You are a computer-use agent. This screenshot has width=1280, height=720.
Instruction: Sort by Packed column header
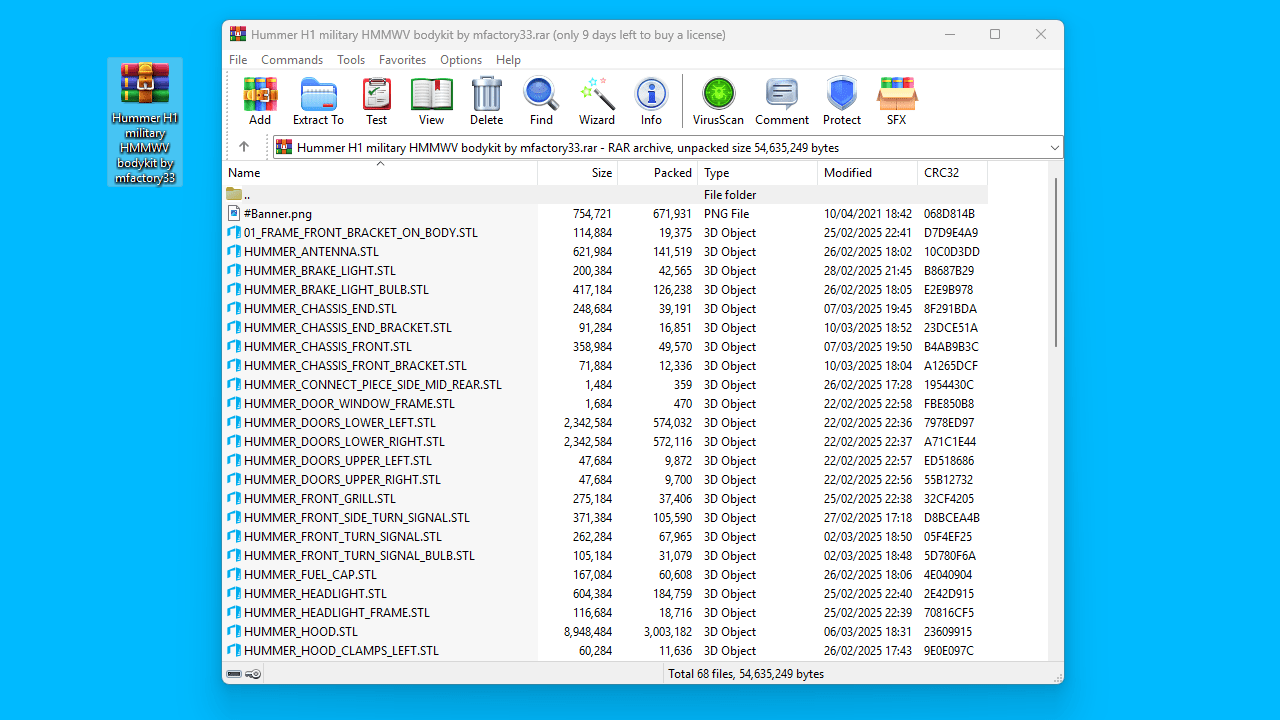click(x=658, y=173)
